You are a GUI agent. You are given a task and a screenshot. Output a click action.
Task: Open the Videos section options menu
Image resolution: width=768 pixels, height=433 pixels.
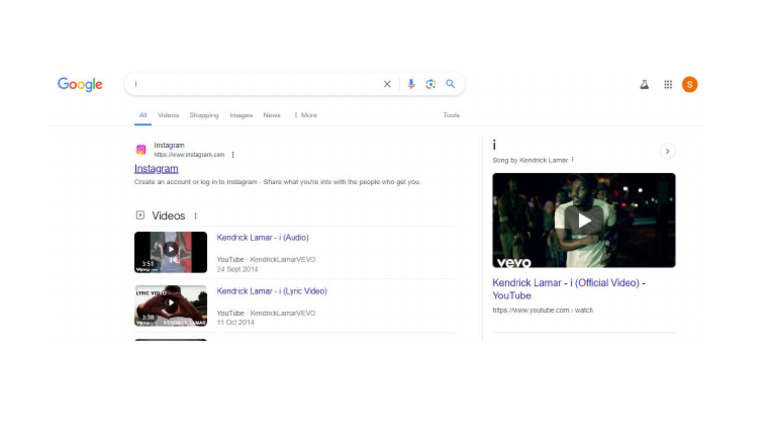tap(195, 216)
